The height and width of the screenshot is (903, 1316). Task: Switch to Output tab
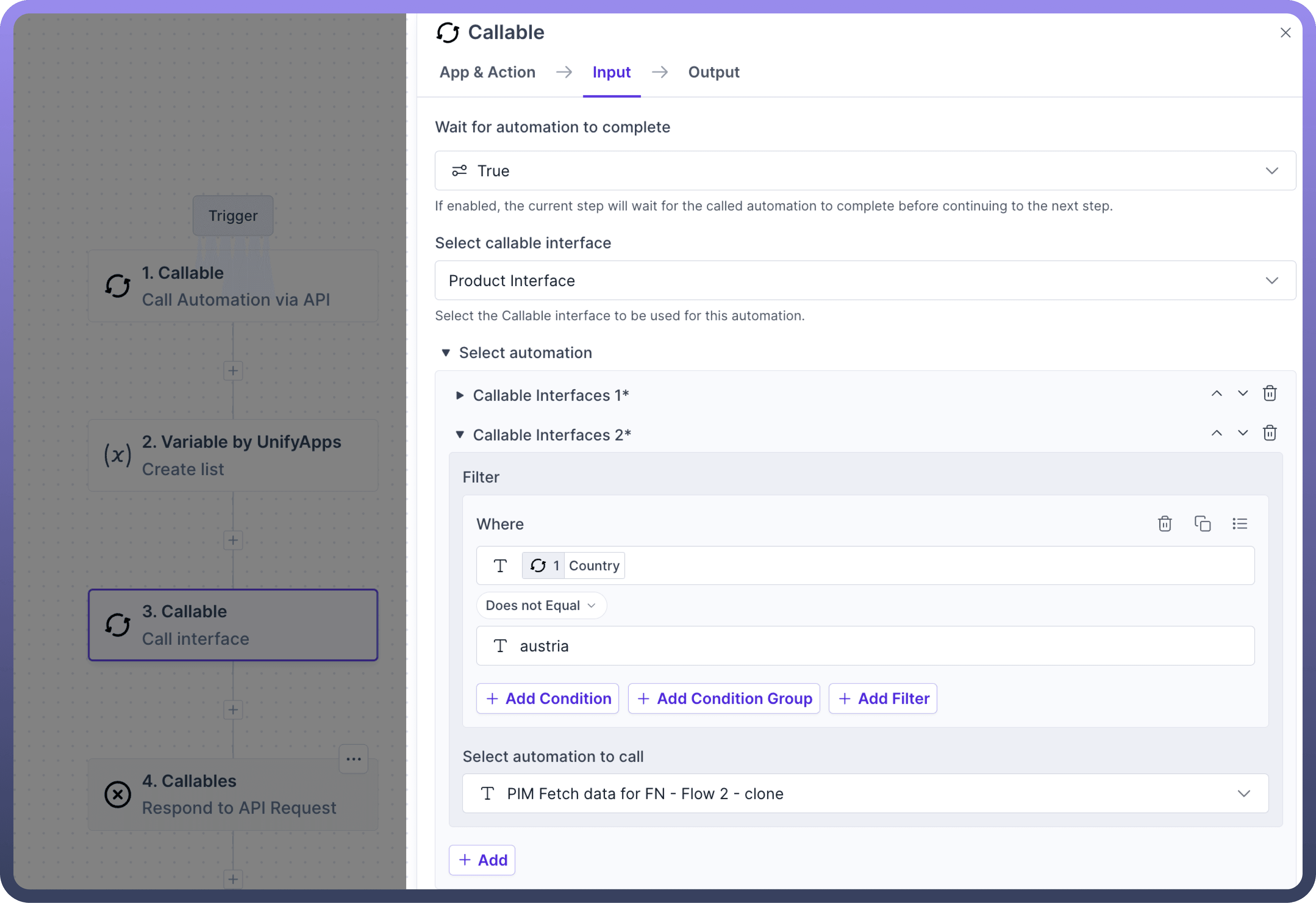point(713,73)
